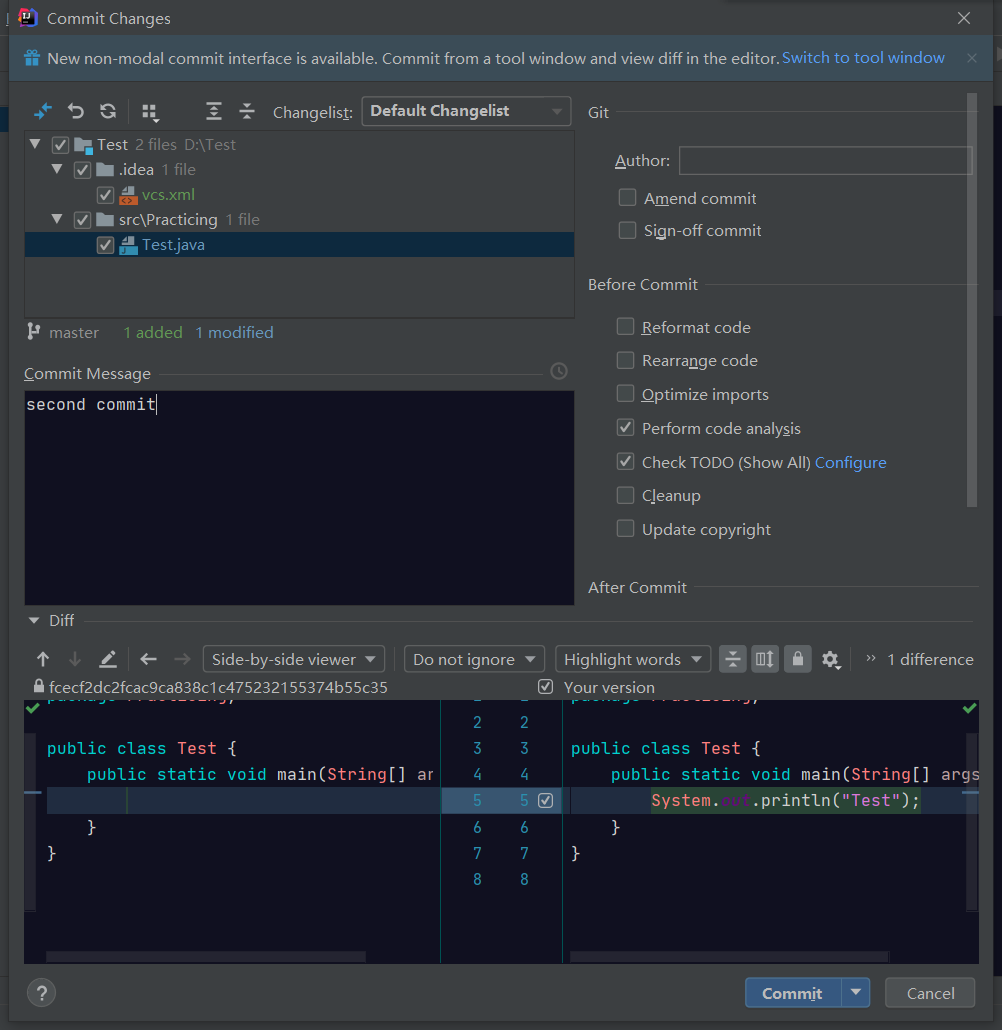Click the options panel vertical scrollbar
1002x1030 pixels.
[972, 300]
